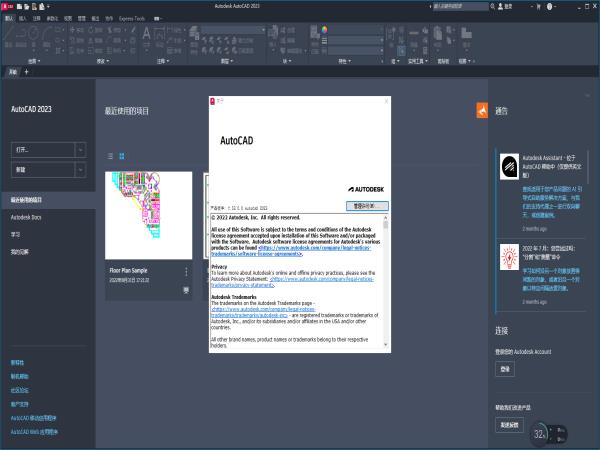Switch to the 默认 ribbon tab
The width and height of the screenshot is (600, 450).
[x=9, y=18]
